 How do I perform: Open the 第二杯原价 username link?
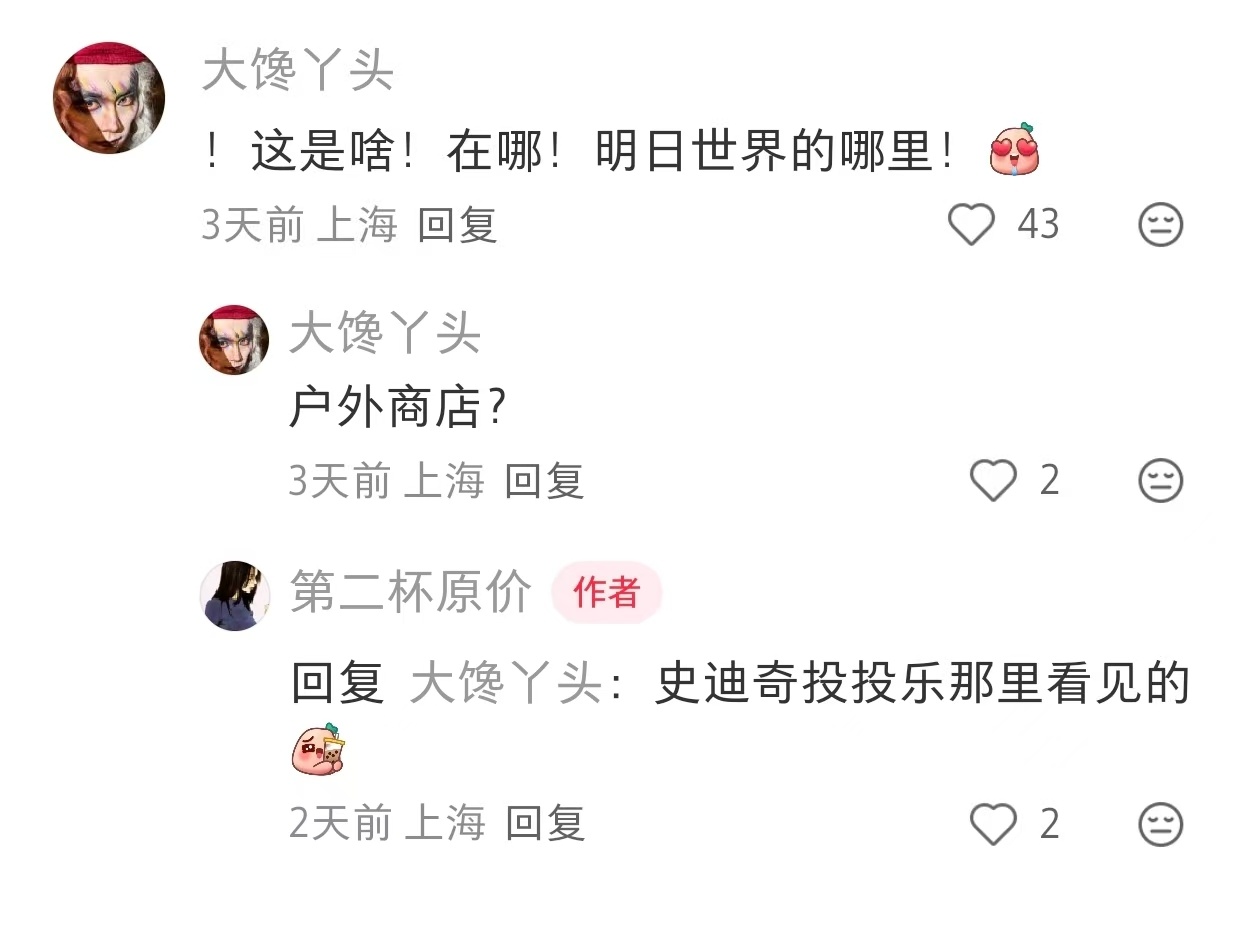click(x=411, y=592)
